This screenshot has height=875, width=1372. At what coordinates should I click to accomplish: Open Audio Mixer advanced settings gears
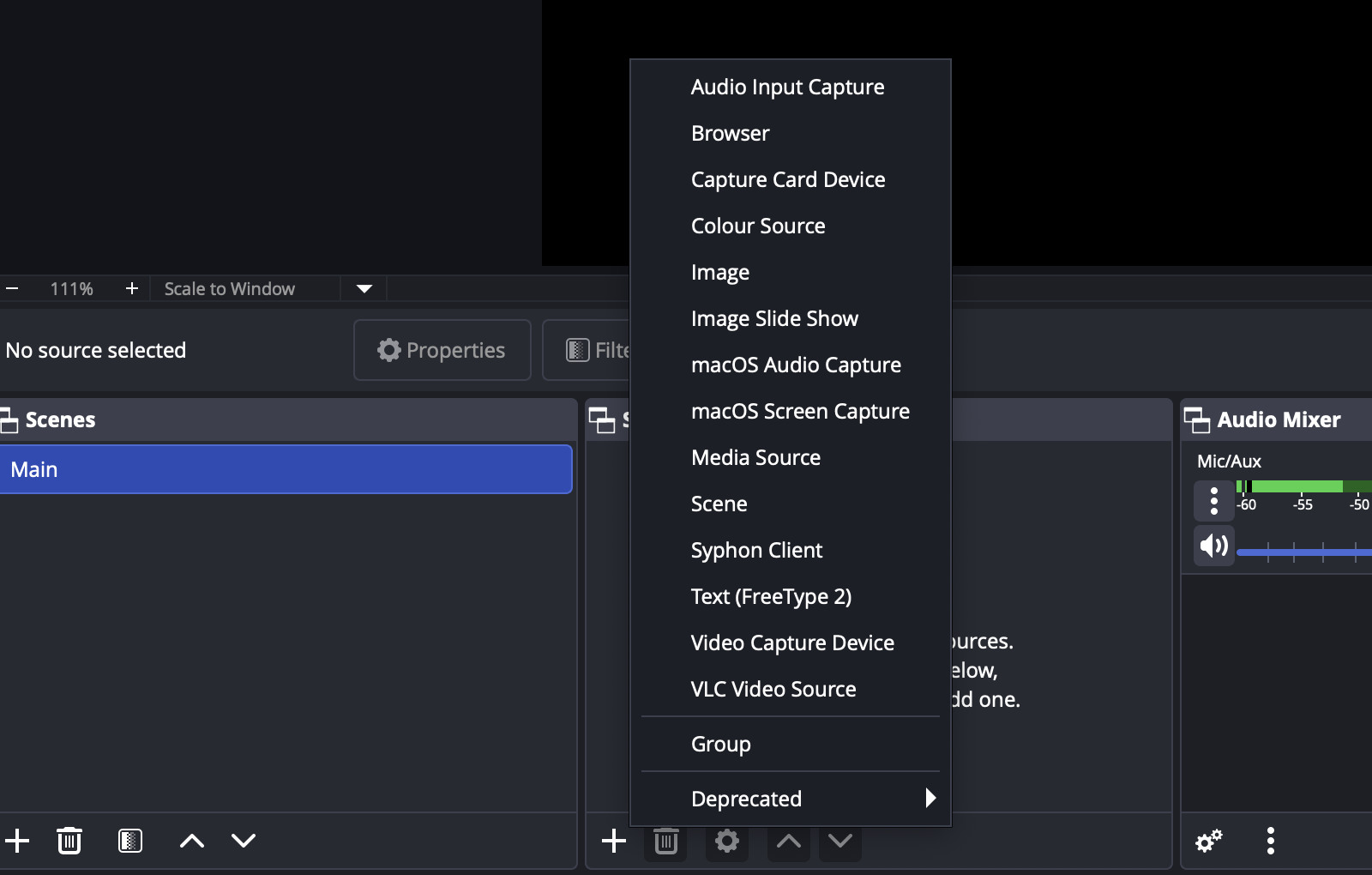pos(1209,841)
